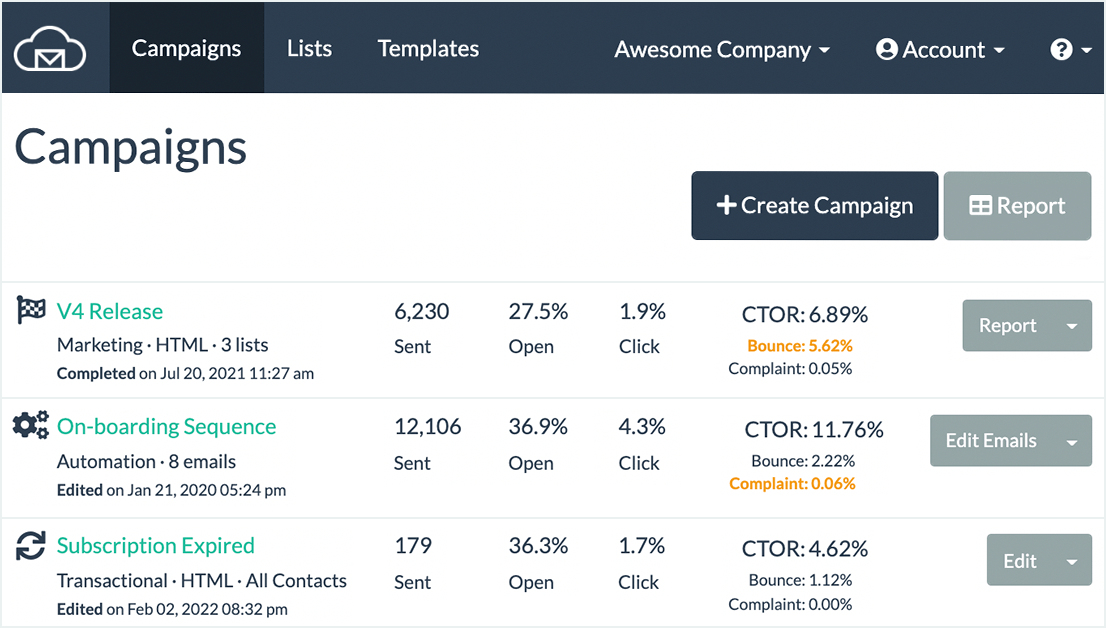Select the Campaigns navigation tab
Image resolution: width=1106 pixels, height=628 pixels.
click(186, 49)
